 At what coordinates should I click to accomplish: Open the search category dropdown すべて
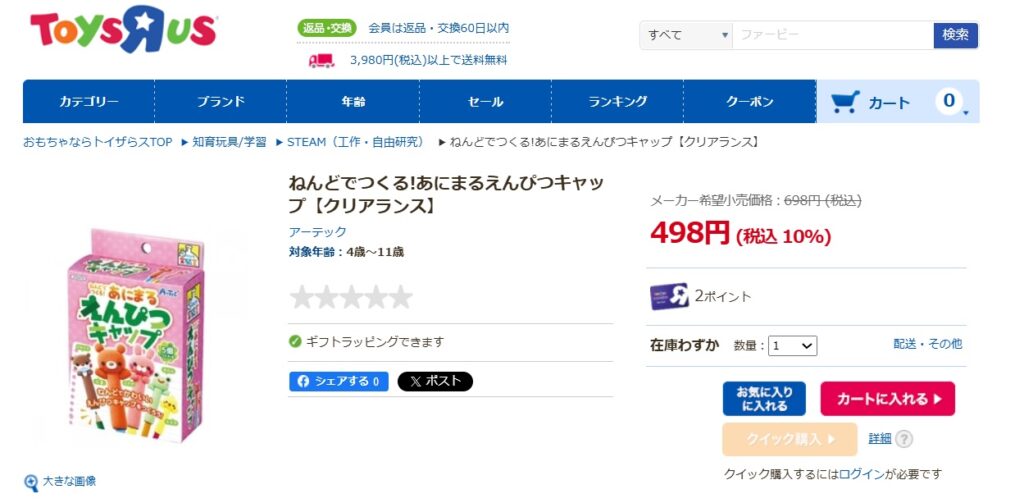(x=686, y=35)
